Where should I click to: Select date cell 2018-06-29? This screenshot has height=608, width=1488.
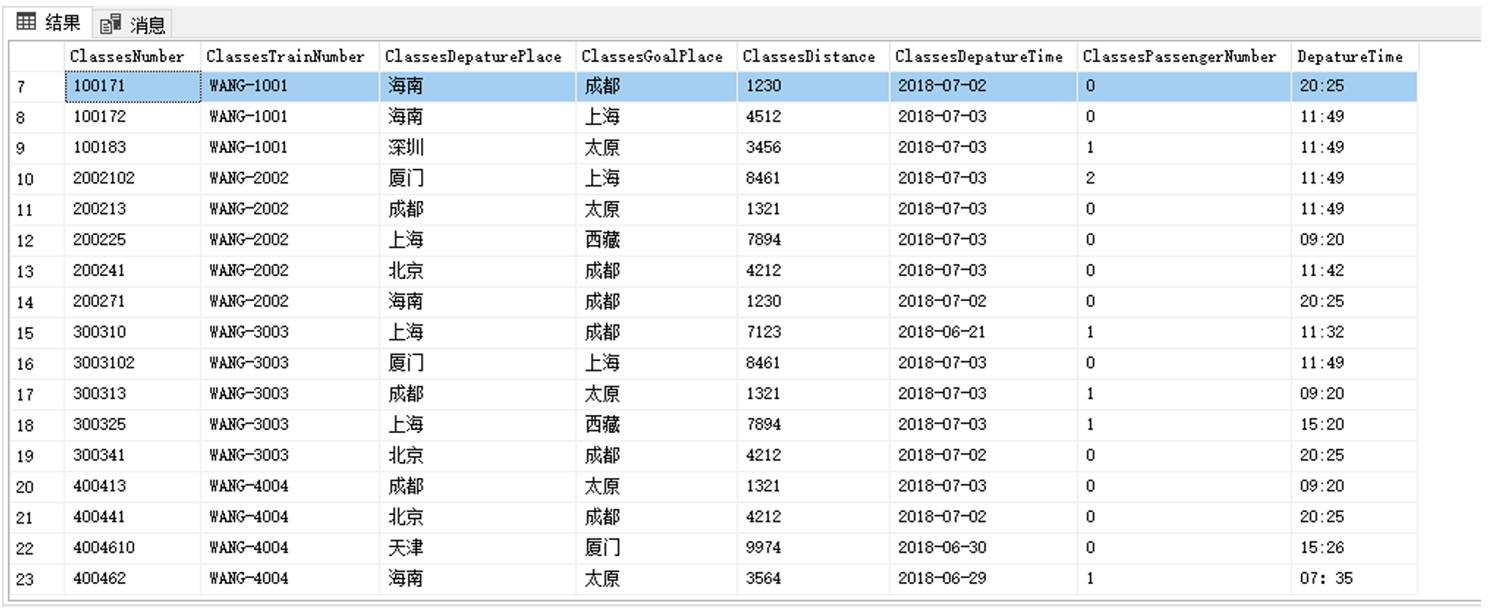[x=984, y=579]
